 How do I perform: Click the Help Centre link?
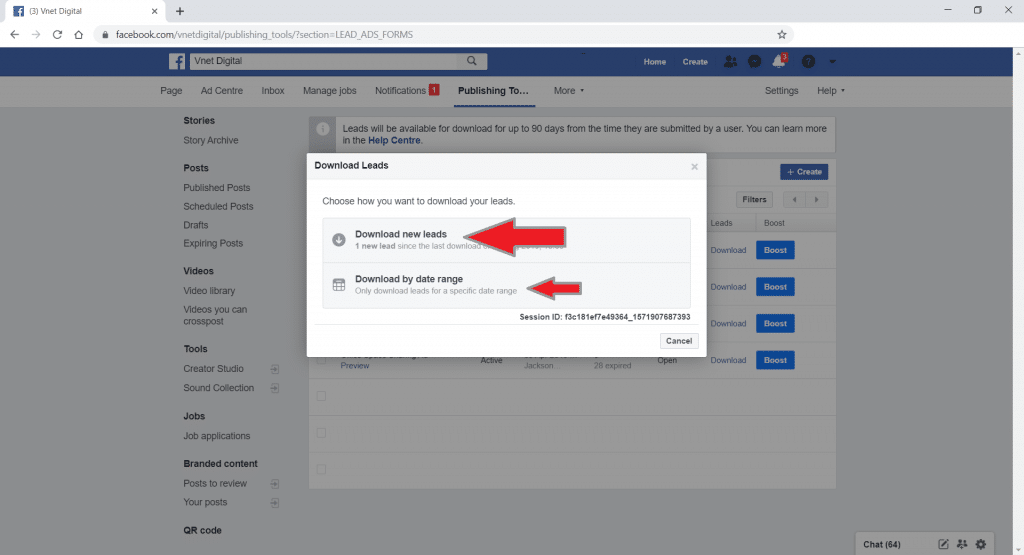(x=394, y=140)
